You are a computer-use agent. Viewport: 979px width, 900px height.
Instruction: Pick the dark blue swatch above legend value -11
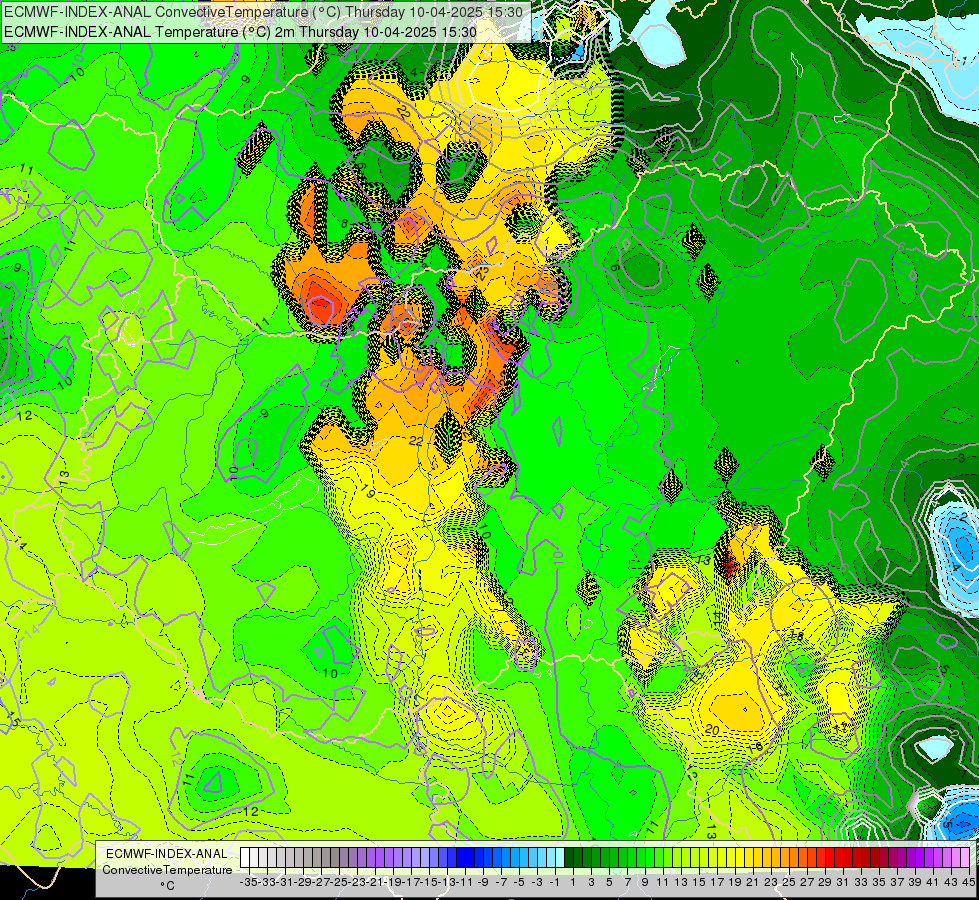click(x=466, y=858)
